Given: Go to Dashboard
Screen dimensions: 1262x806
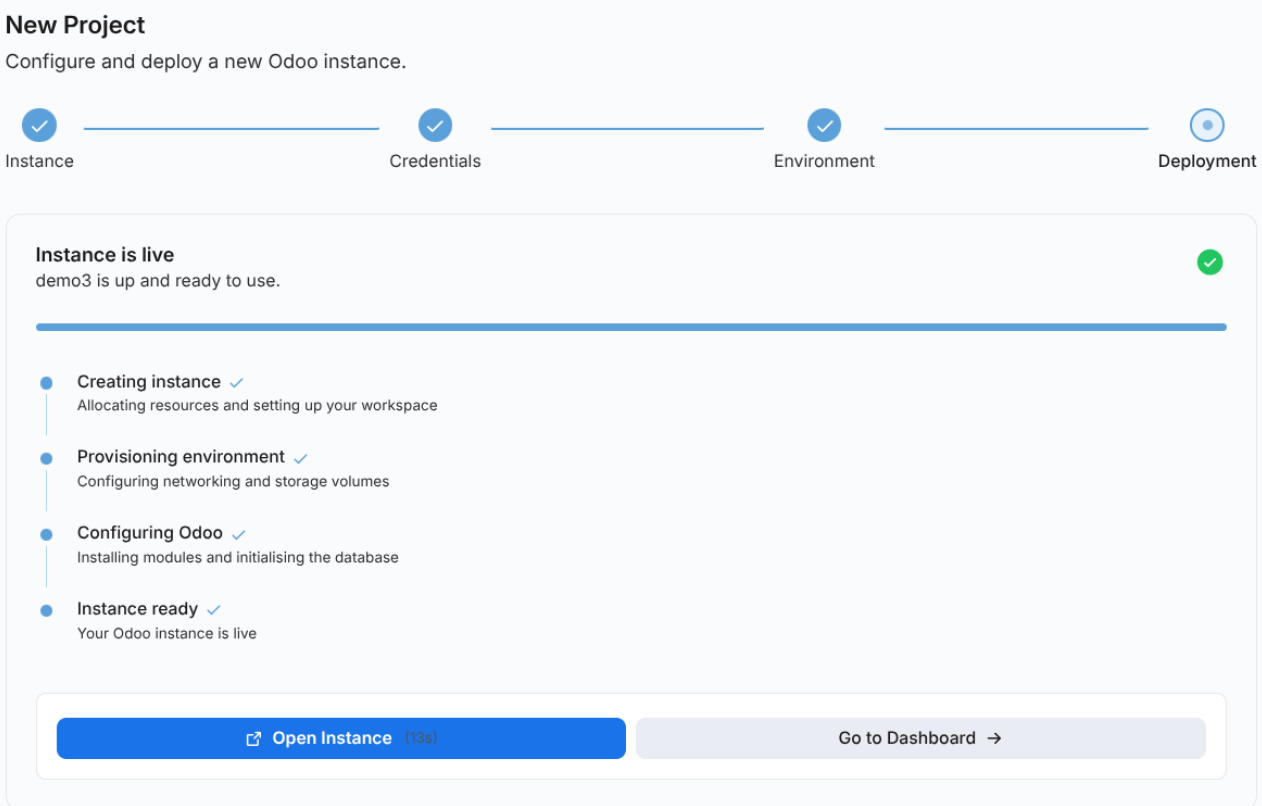Looking at the screenshot, I should click(921, 738).
